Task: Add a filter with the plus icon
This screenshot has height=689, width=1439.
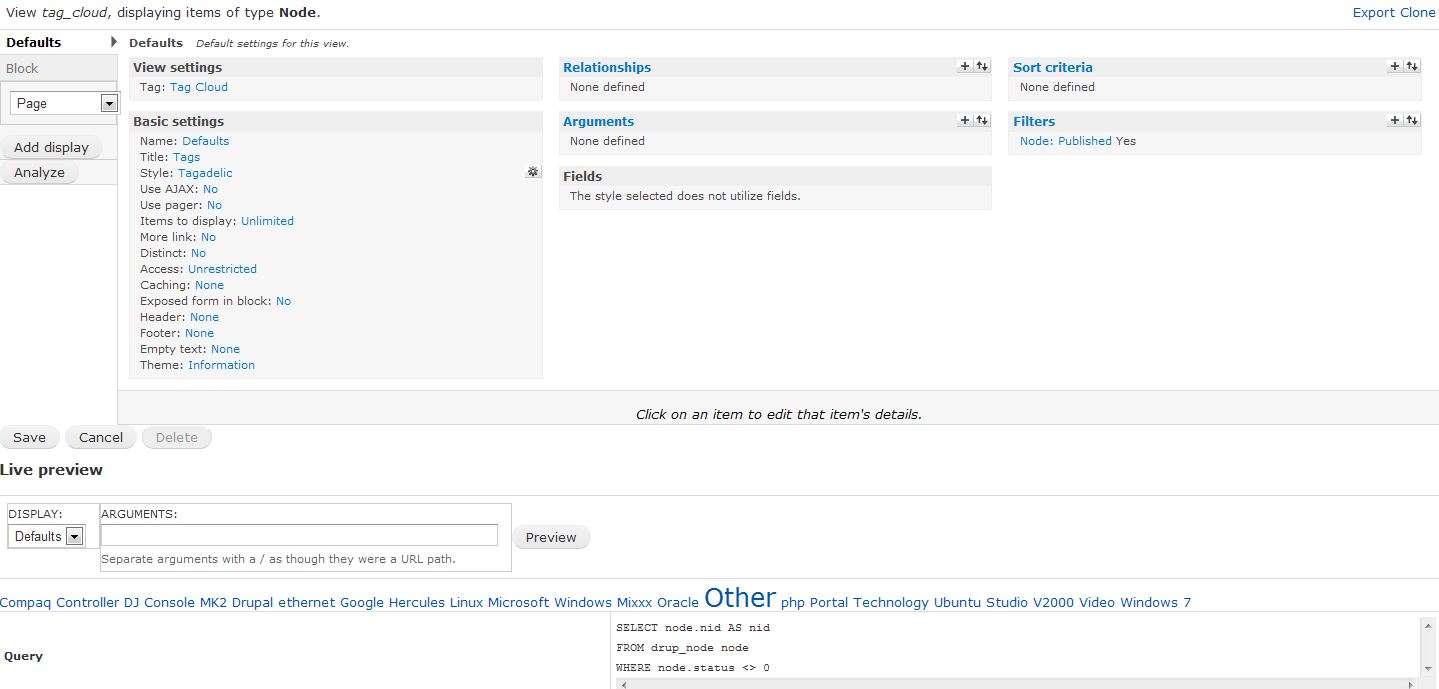Action: click(x=1395, y=120)
